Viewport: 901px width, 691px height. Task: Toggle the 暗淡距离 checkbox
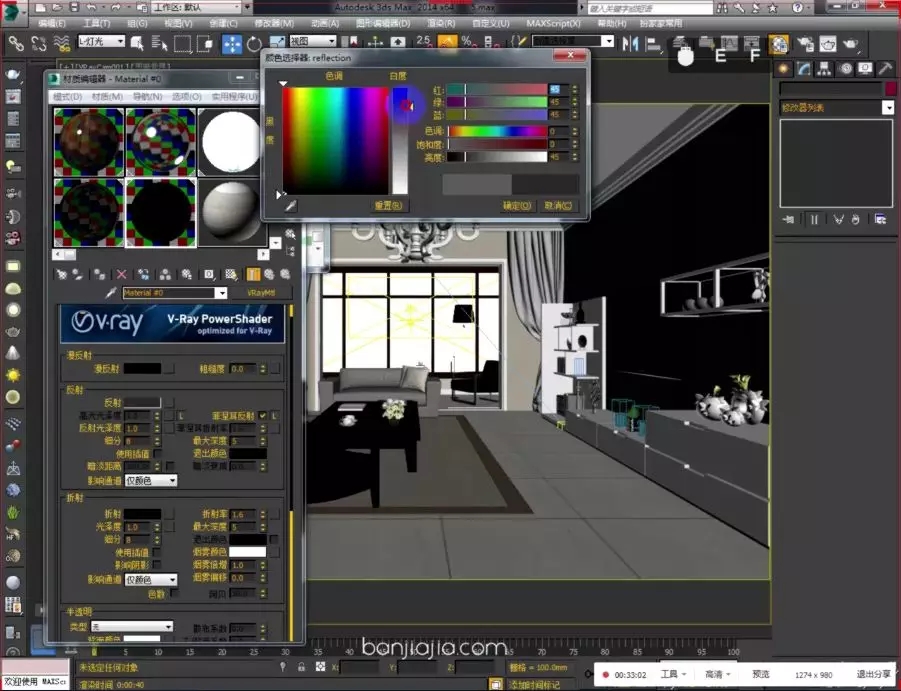coord(170,466)
